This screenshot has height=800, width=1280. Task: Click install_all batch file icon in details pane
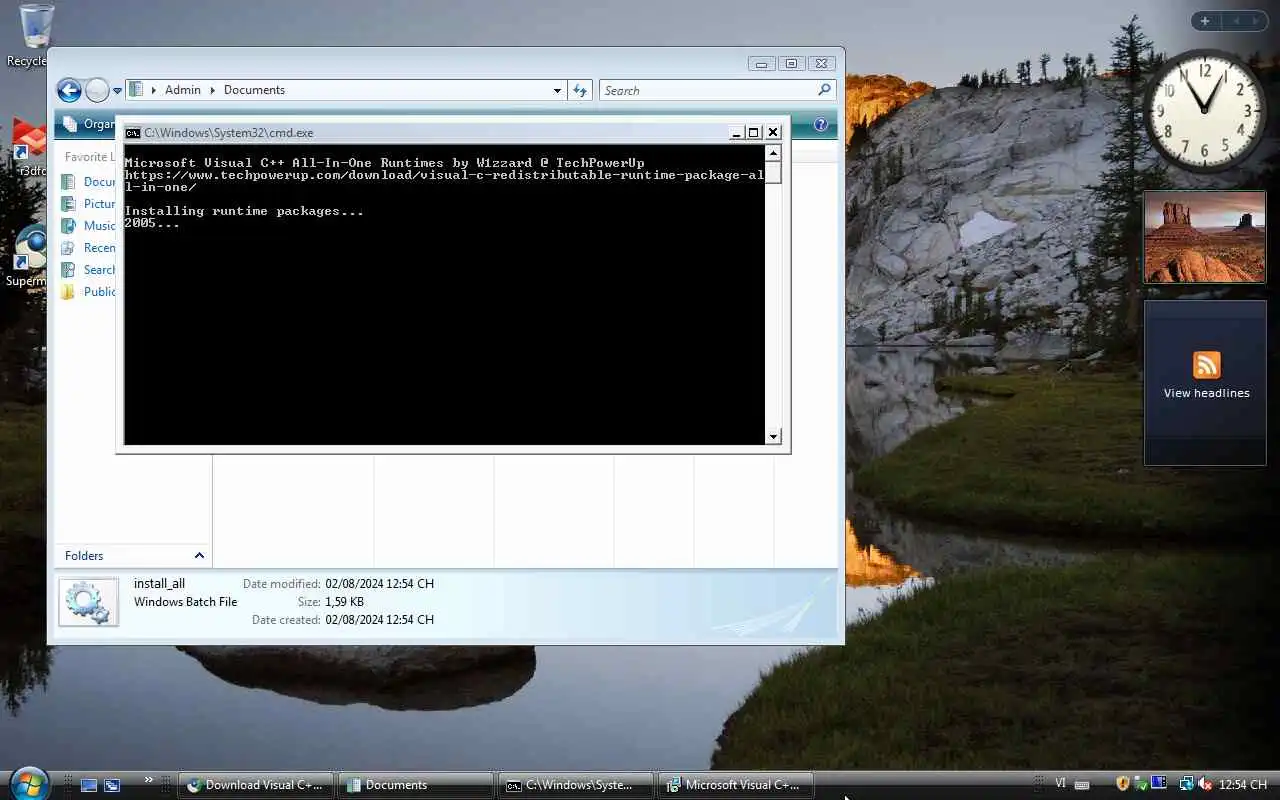pos(88,602)
